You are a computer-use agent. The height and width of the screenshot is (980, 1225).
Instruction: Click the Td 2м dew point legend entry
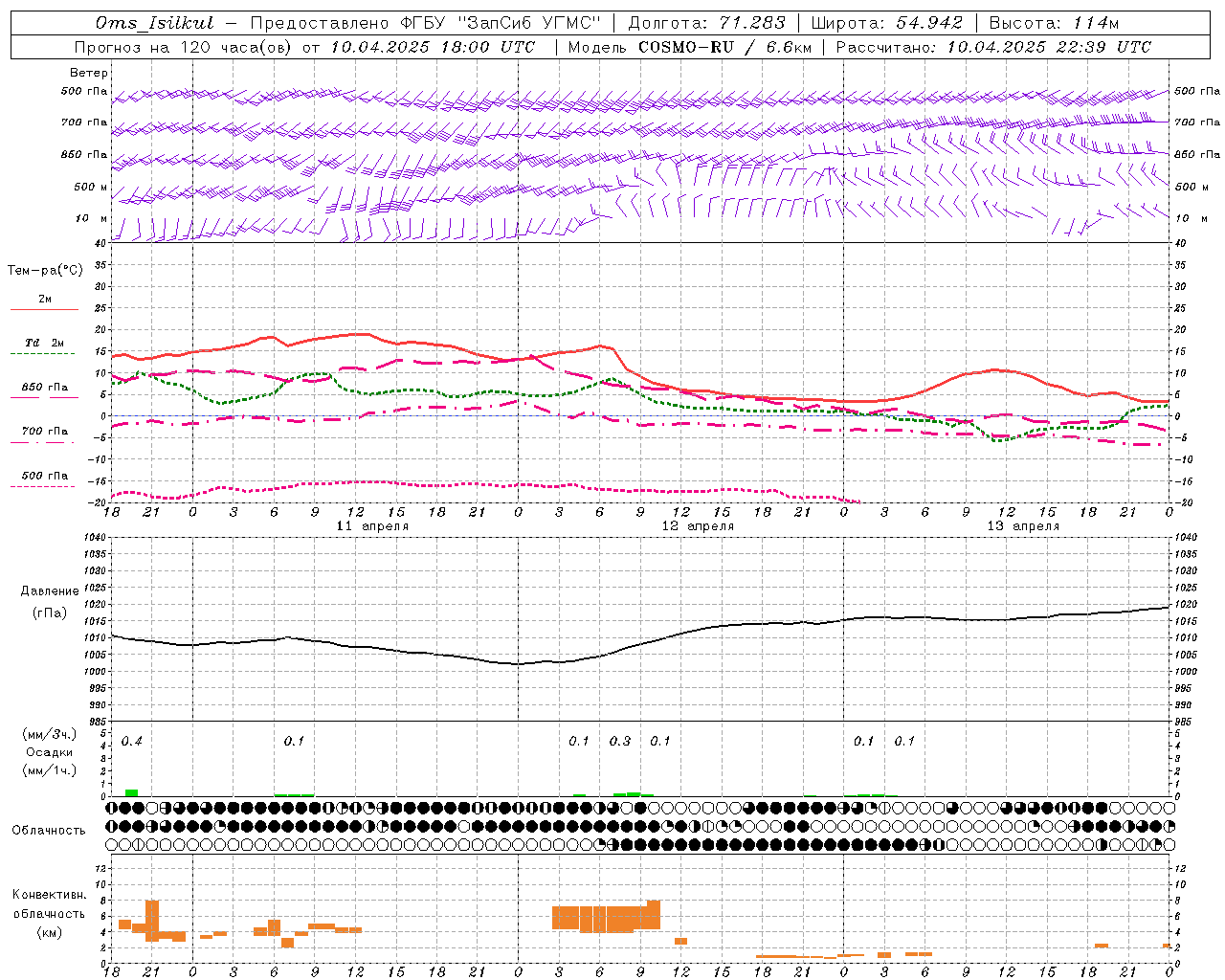click(44, 343)
